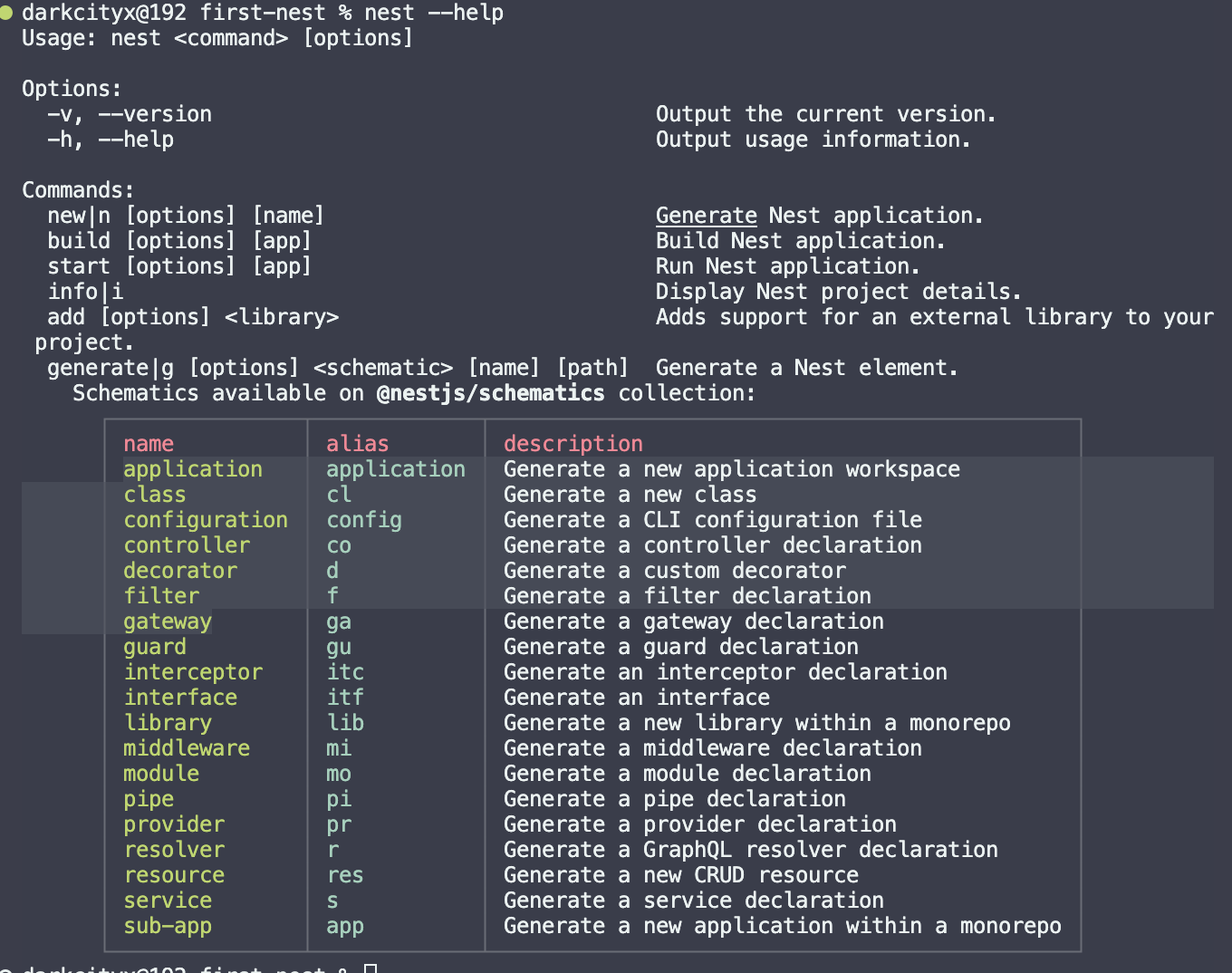Click the 'res' alias

tap(345, 875)
